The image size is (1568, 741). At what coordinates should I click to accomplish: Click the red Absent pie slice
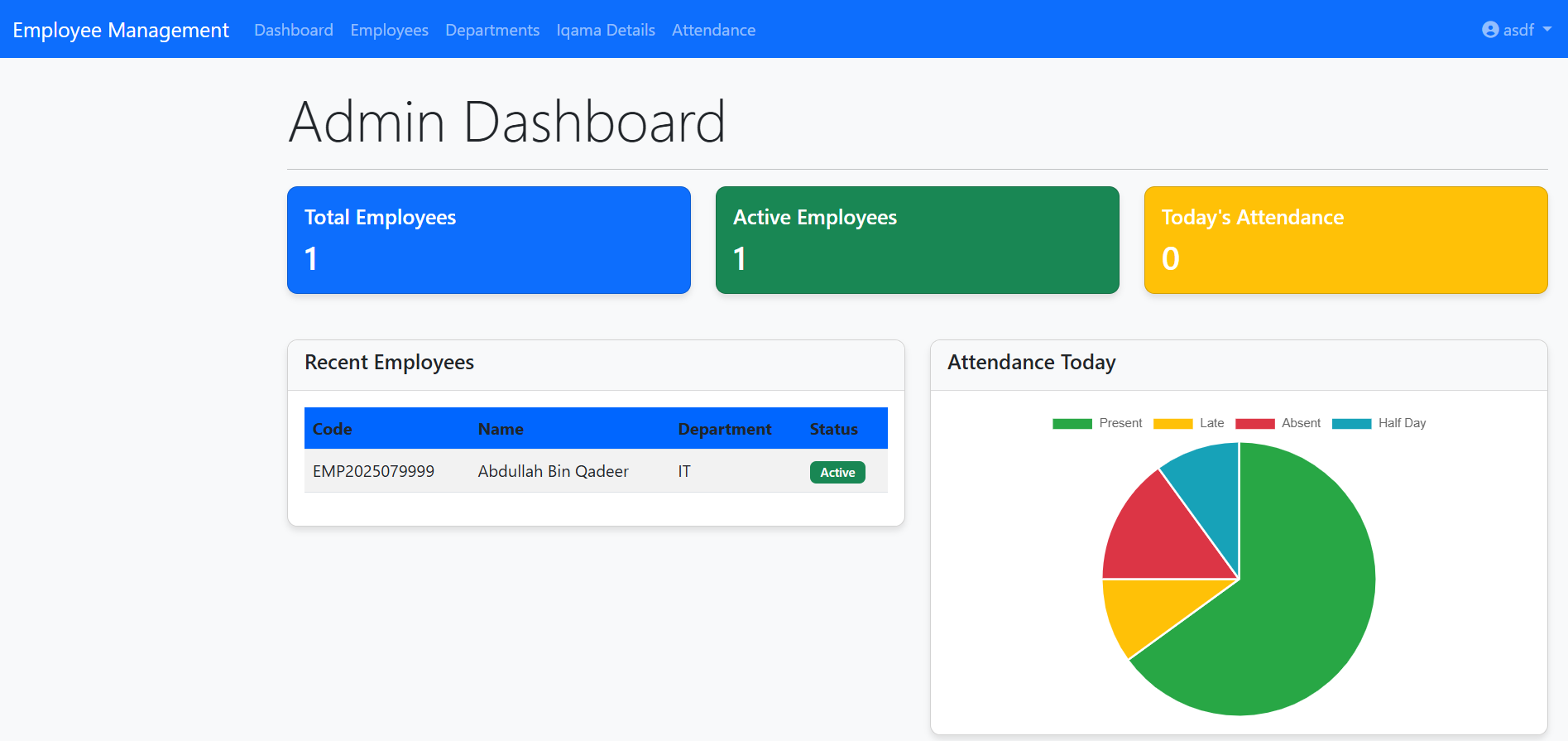pyautogui.click(x=1171, y=534)
